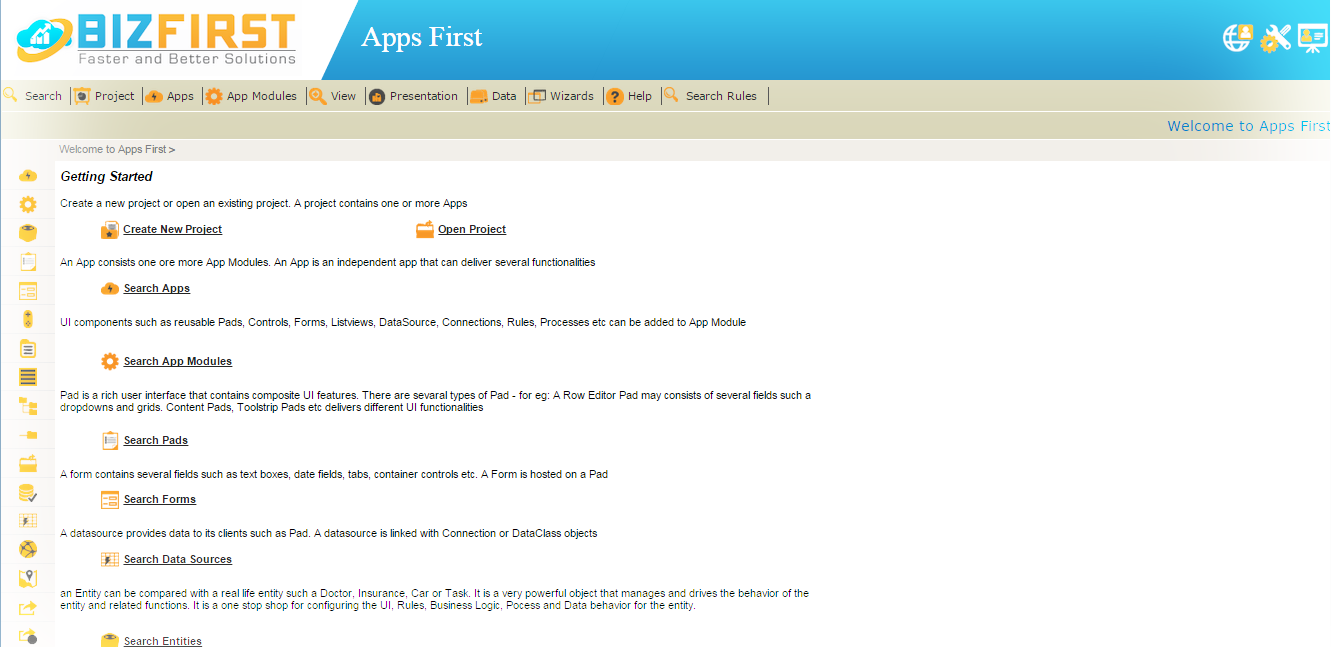Click the clipboard Pads icon in left sidebar

[28, 262]
